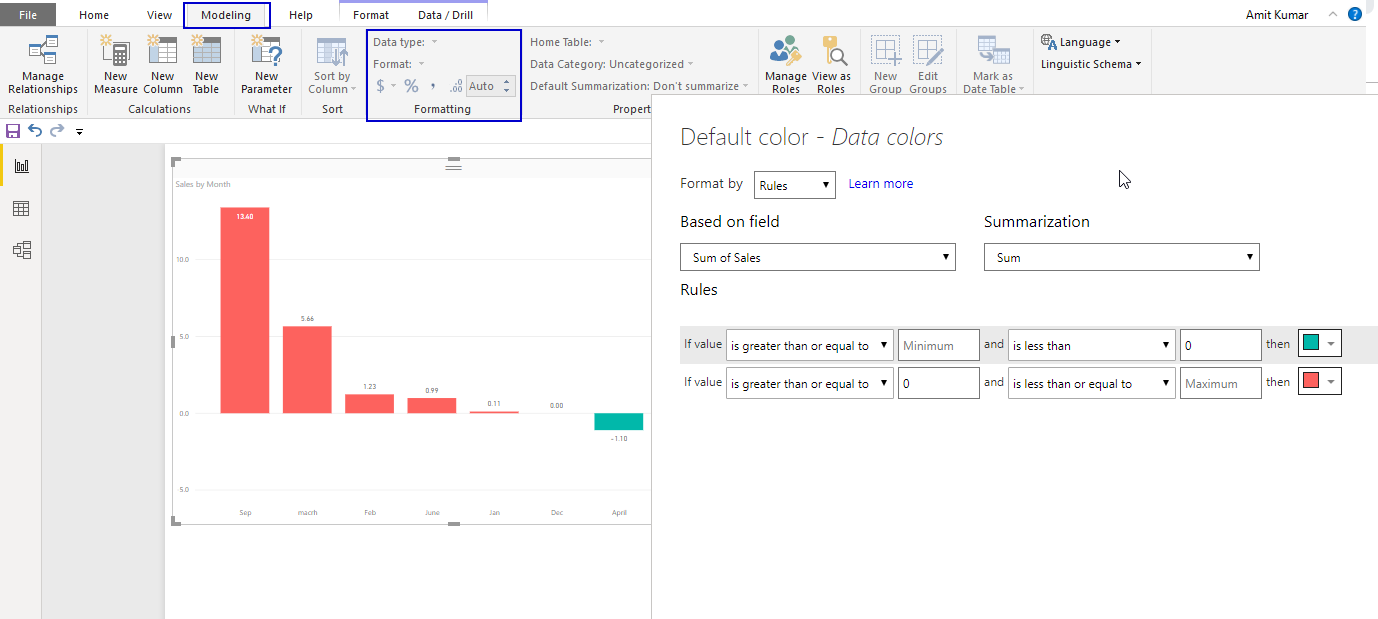Switch to Report view icon

click(21, 166)
